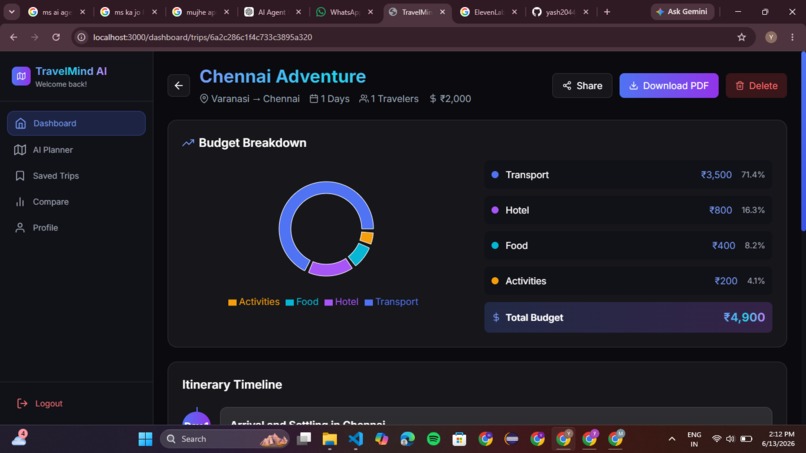Click the Windows taskbar Search box
The image size is (806, 453).
coord(225,439)
